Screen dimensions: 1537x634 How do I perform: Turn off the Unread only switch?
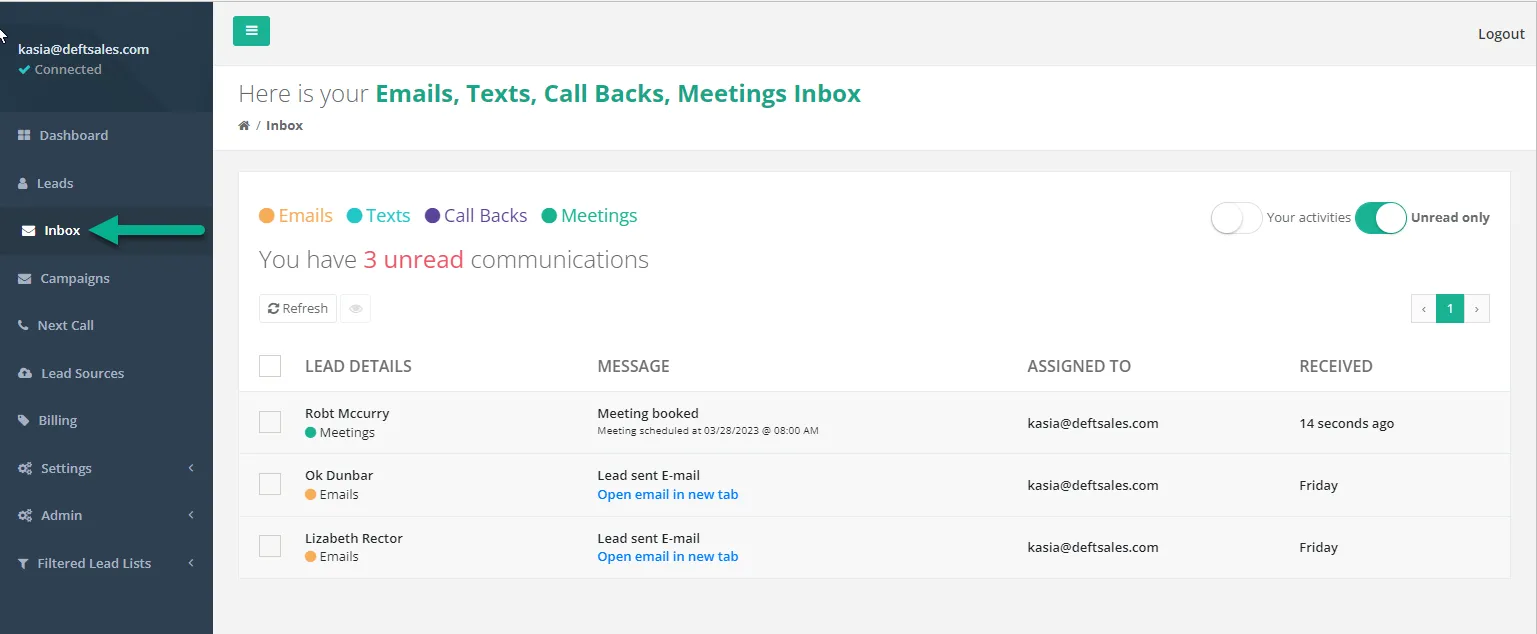[x=1381, y=218]
